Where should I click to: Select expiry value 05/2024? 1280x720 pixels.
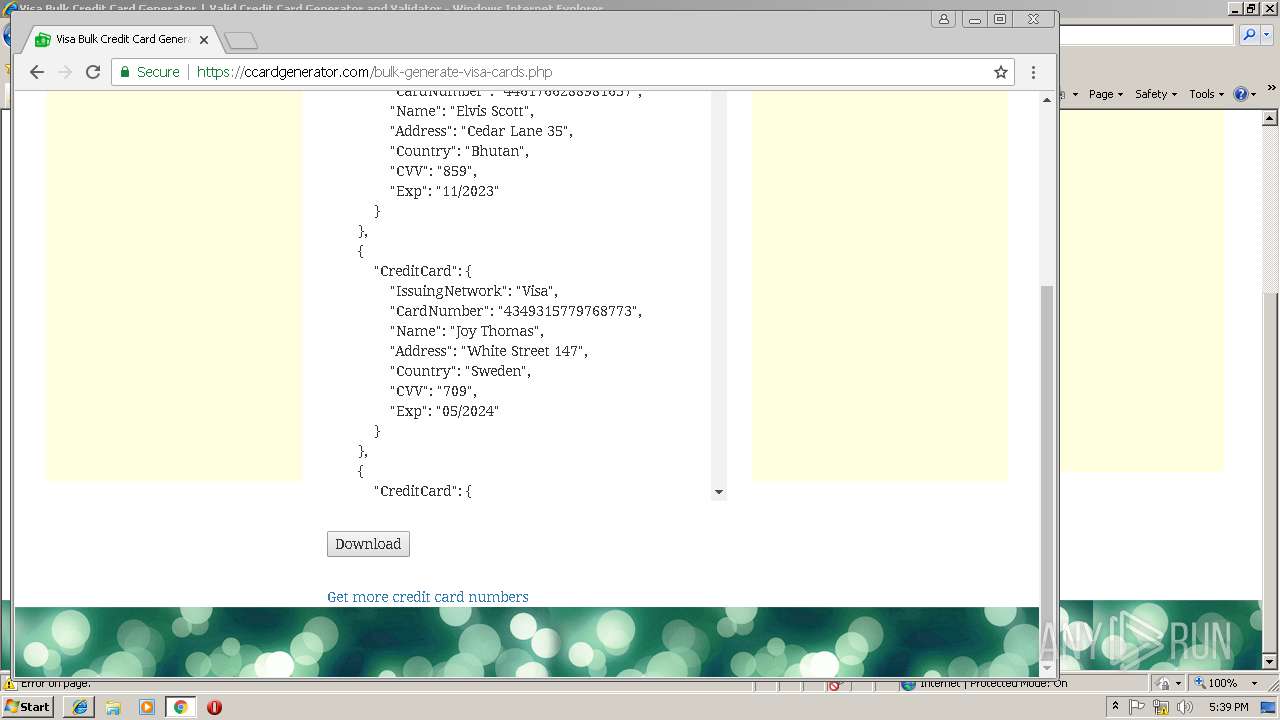pos(467,411)
